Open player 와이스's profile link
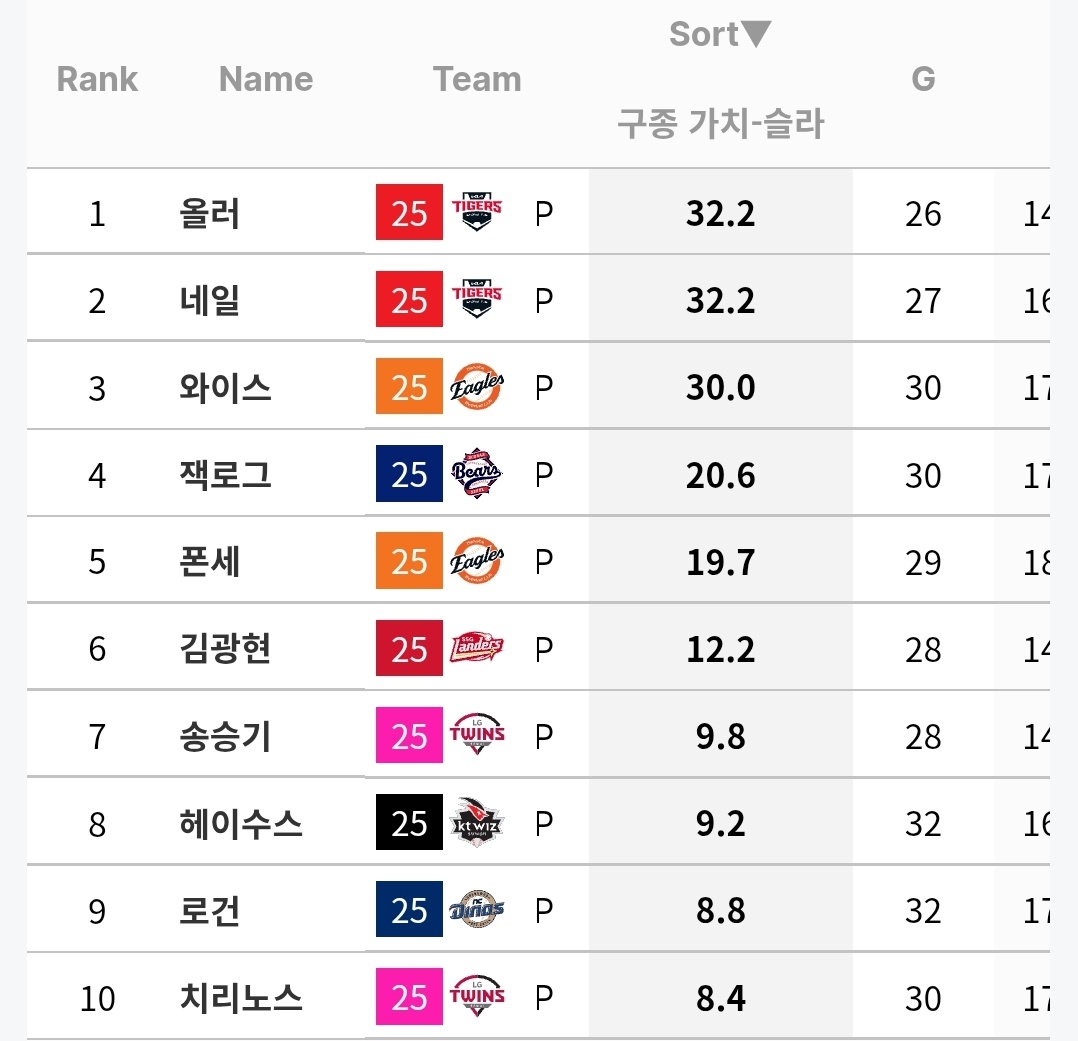1078x1041 pixels. tap(226, 387)
